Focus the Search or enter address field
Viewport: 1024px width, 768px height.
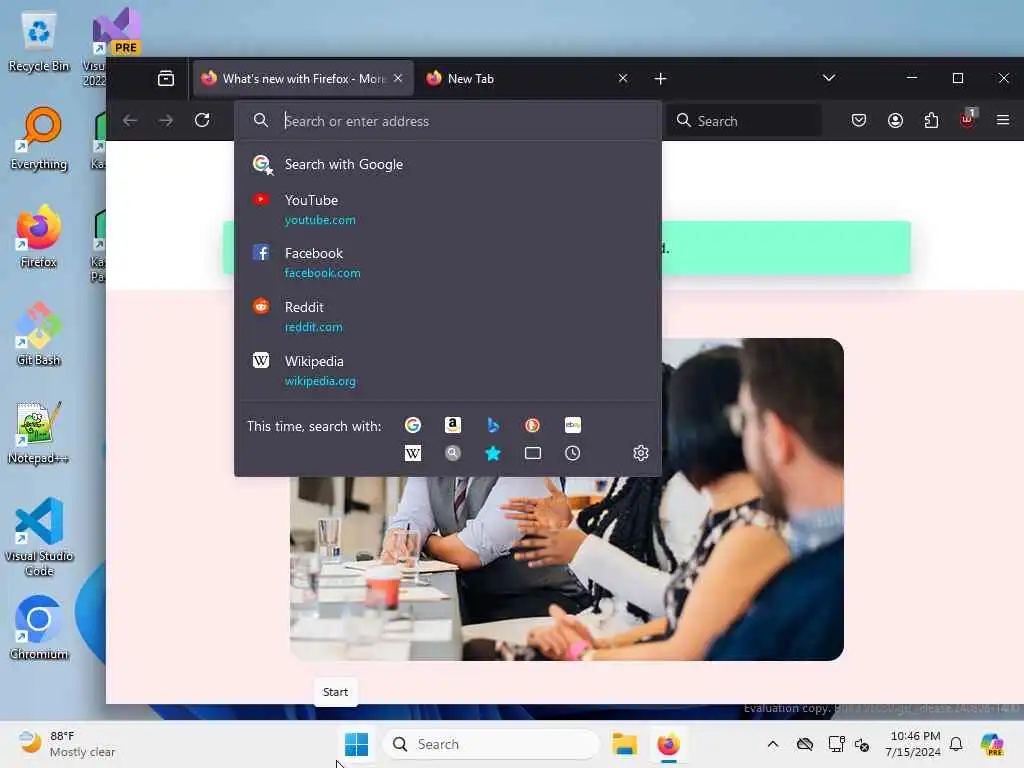tap(448, 121)
